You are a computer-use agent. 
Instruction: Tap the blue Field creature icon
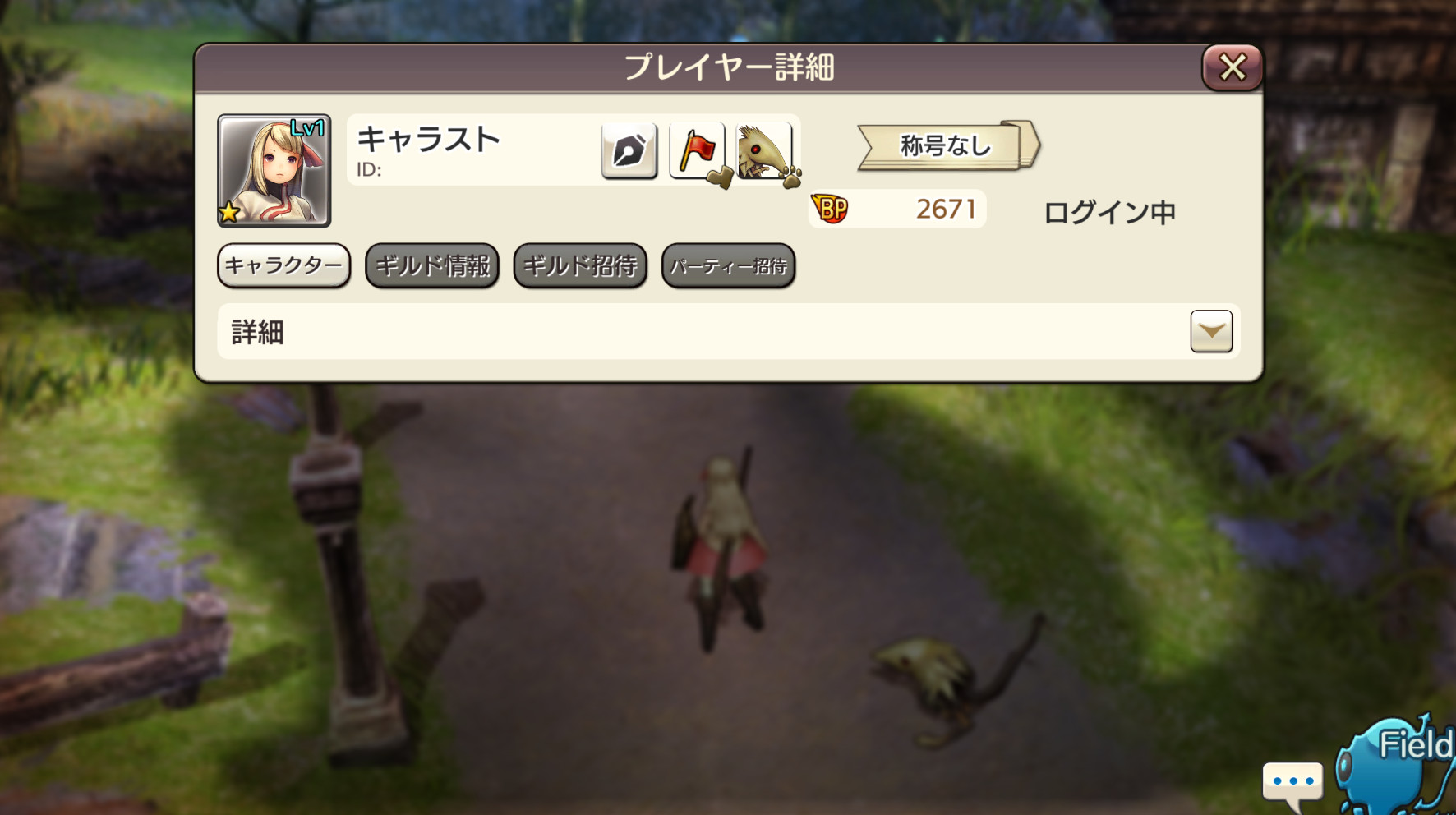1397,766
